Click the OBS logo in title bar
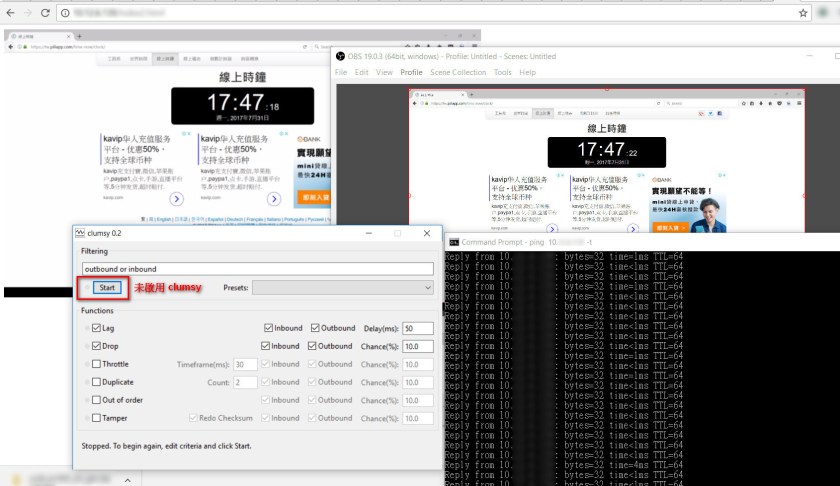This screenshot has width=840, height=486. [340, 56]
